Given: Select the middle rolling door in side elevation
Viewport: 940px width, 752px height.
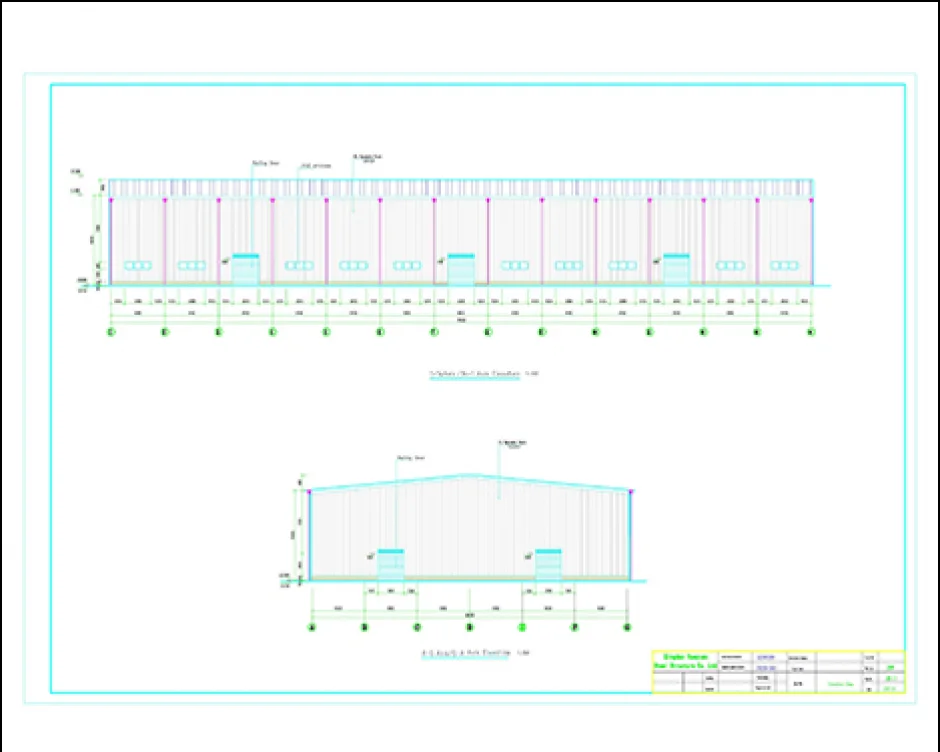Looking at the screenshot, I should [461, 270].
